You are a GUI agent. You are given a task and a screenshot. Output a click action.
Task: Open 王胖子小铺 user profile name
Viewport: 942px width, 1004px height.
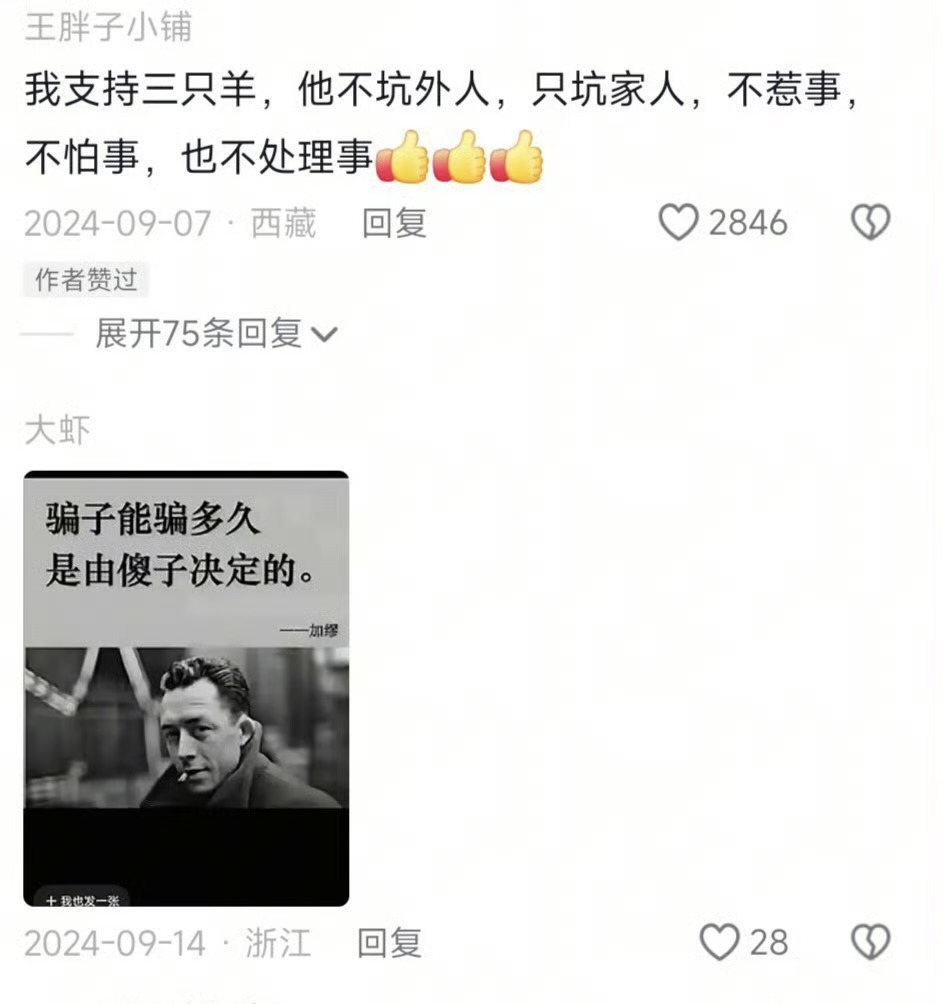(x=108, y=26)
